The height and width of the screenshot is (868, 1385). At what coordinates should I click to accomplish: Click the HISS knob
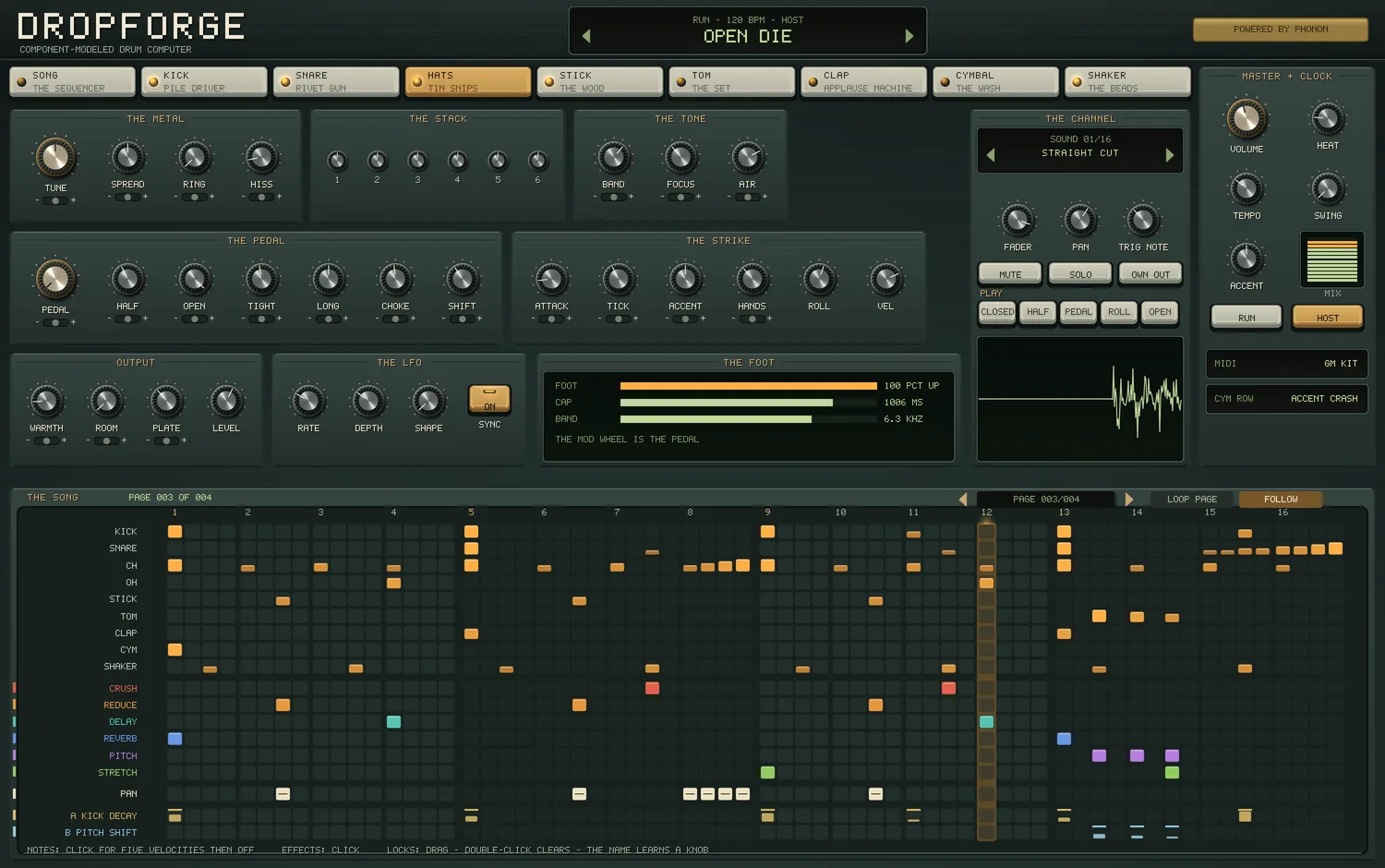click(261, 158)
